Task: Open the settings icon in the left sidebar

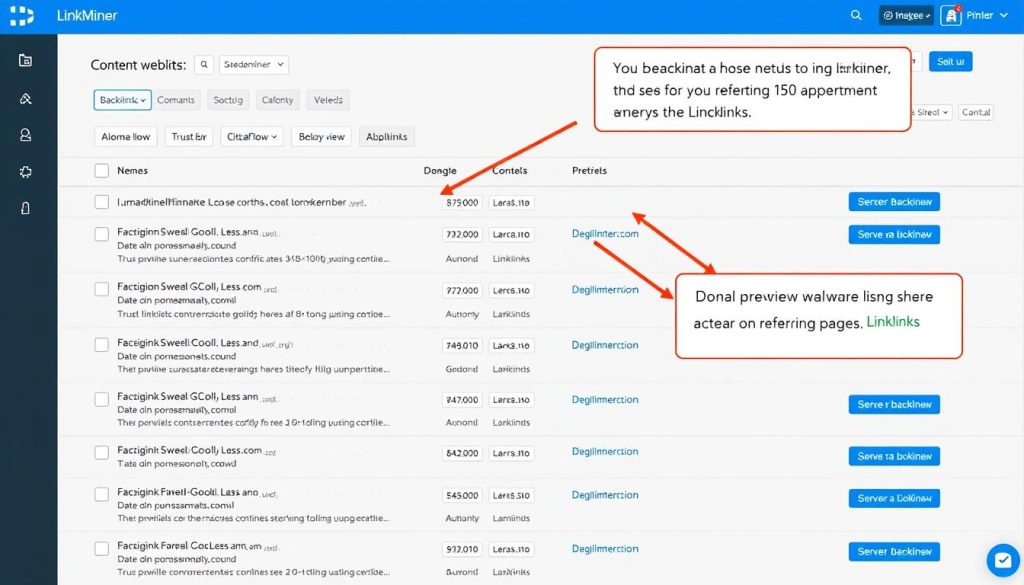Action: click(x=24, y=172)
